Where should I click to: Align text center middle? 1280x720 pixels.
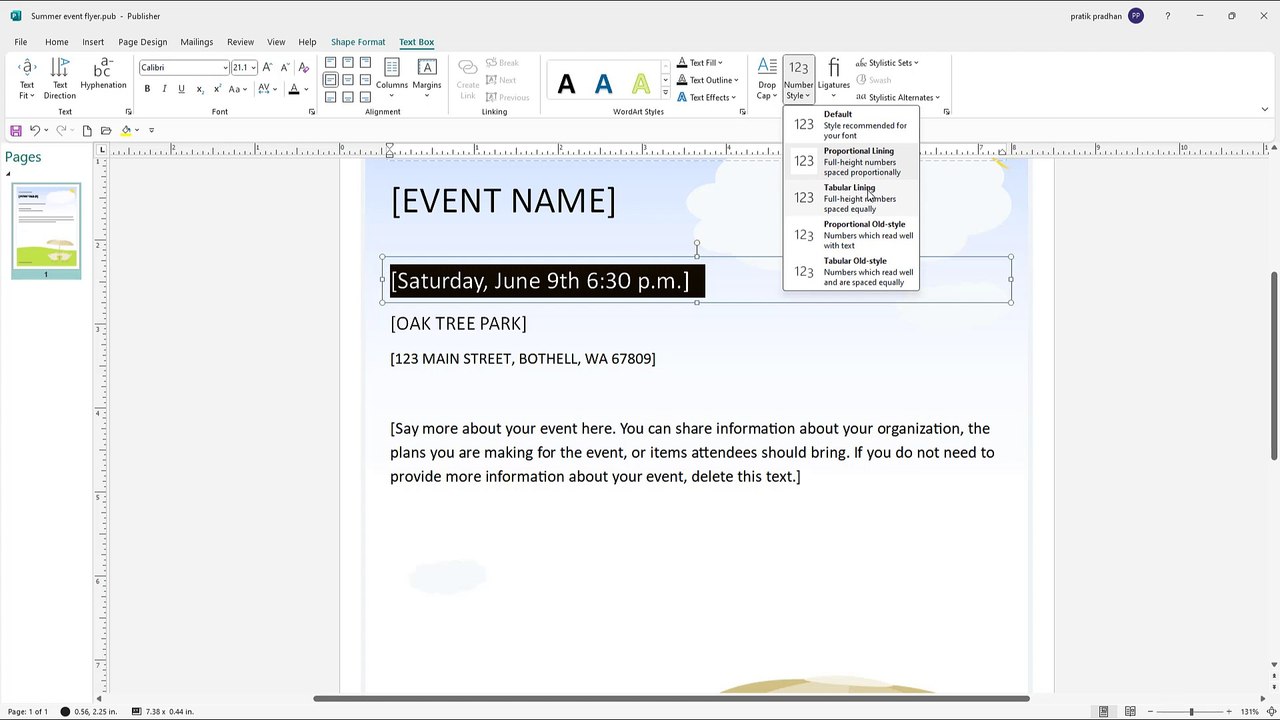[348, 80]
